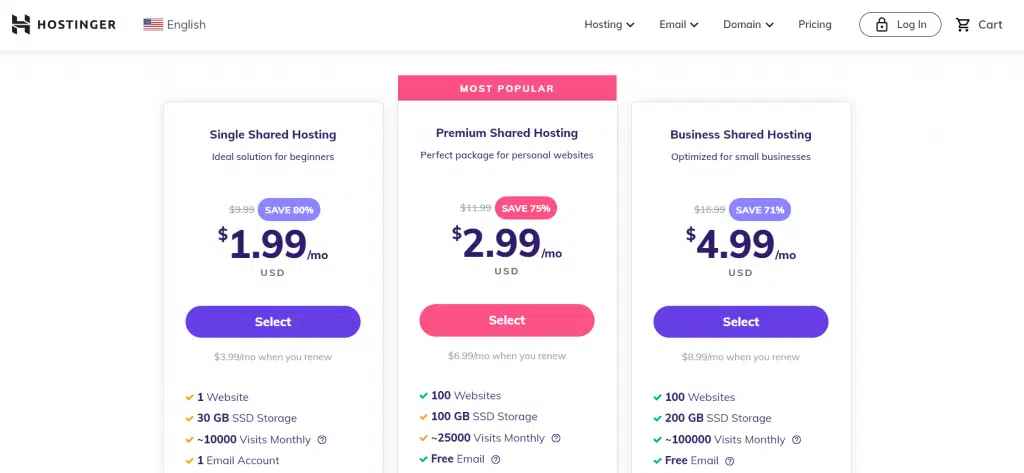
Task: Click the SAVE 75% pink badge
Action: coord(526,208)
